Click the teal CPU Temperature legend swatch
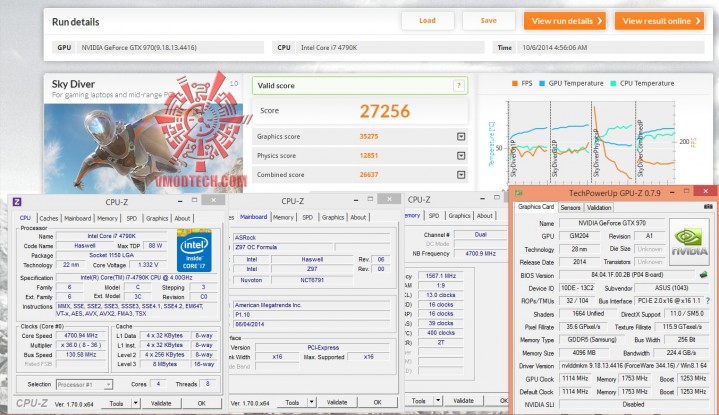 614,83
